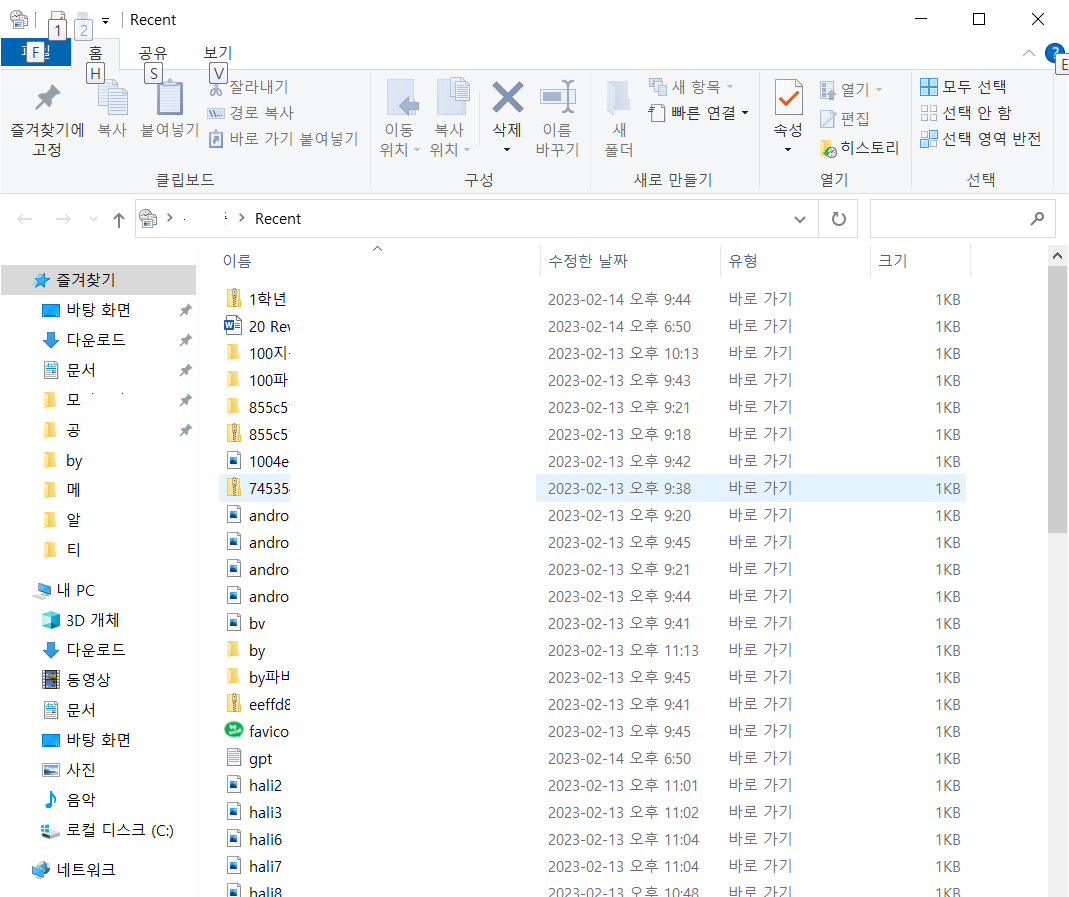Click inside the search box
The image size is (1069, 897).
[x=950, y=218]
